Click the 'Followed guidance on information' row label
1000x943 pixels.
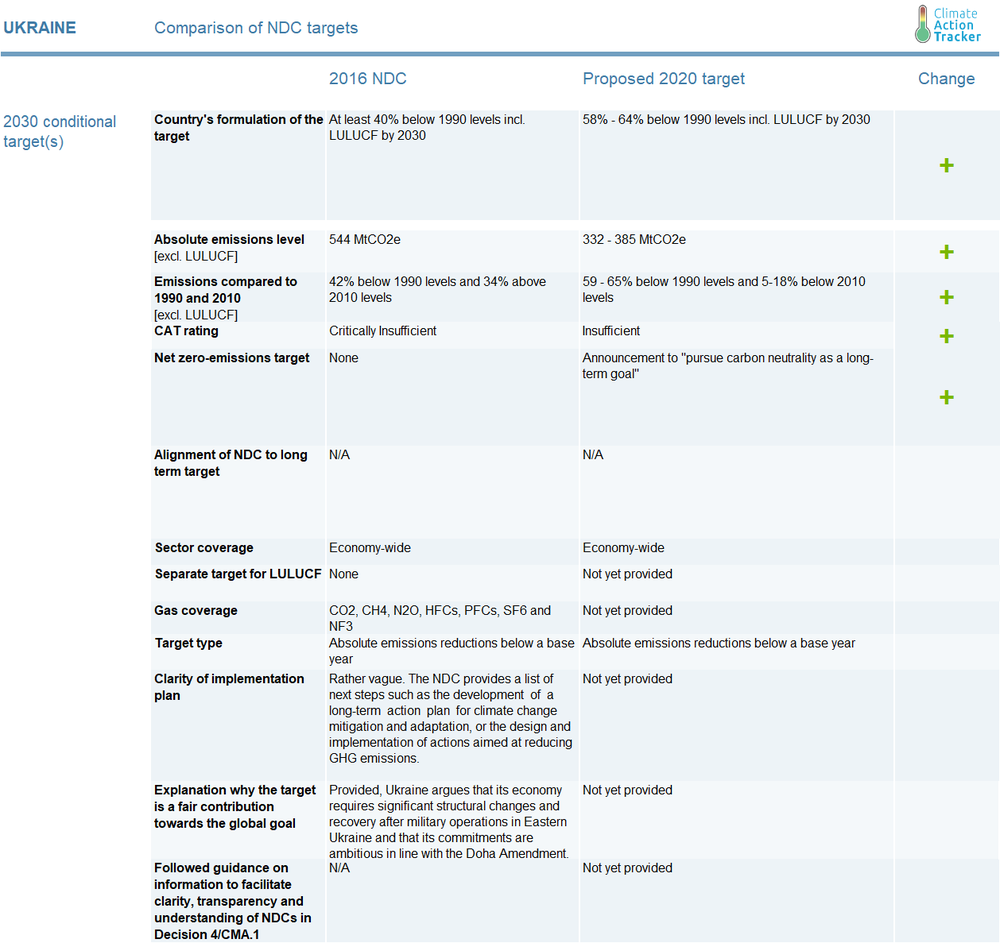point(233,901)
